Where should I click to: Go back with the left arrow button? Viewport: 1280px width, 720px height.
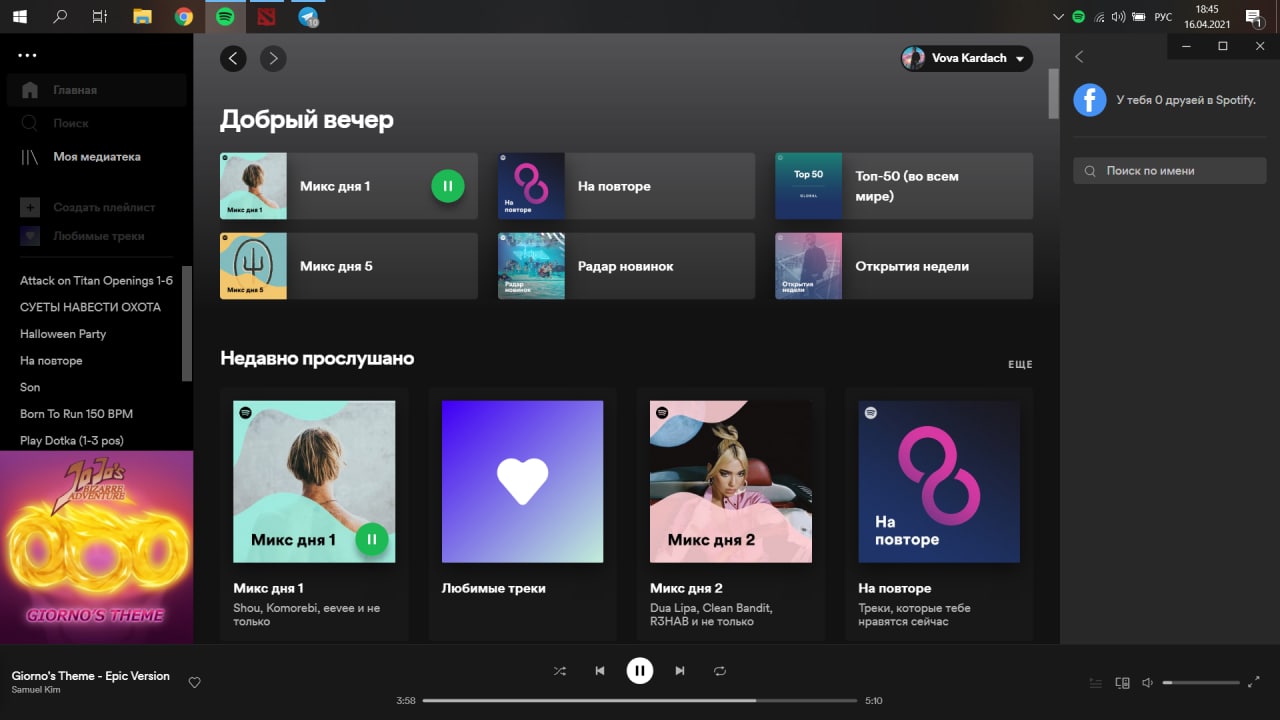click(233, 58)
